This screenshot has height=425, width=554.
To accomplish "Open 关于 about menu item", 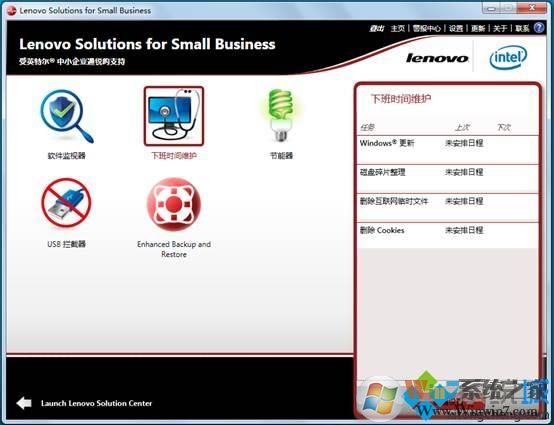I will 500,28.
